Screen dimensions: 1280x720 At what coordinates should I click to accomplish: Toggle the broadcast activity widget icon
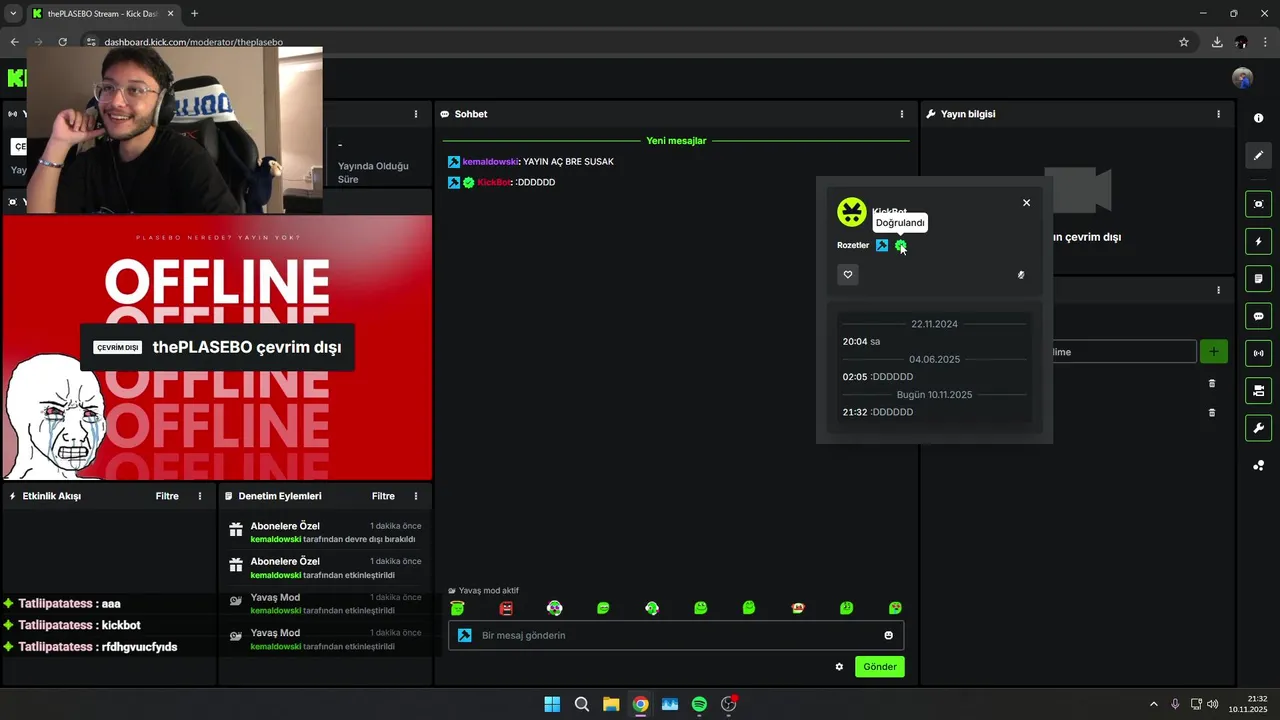[x=1258, y=353]
